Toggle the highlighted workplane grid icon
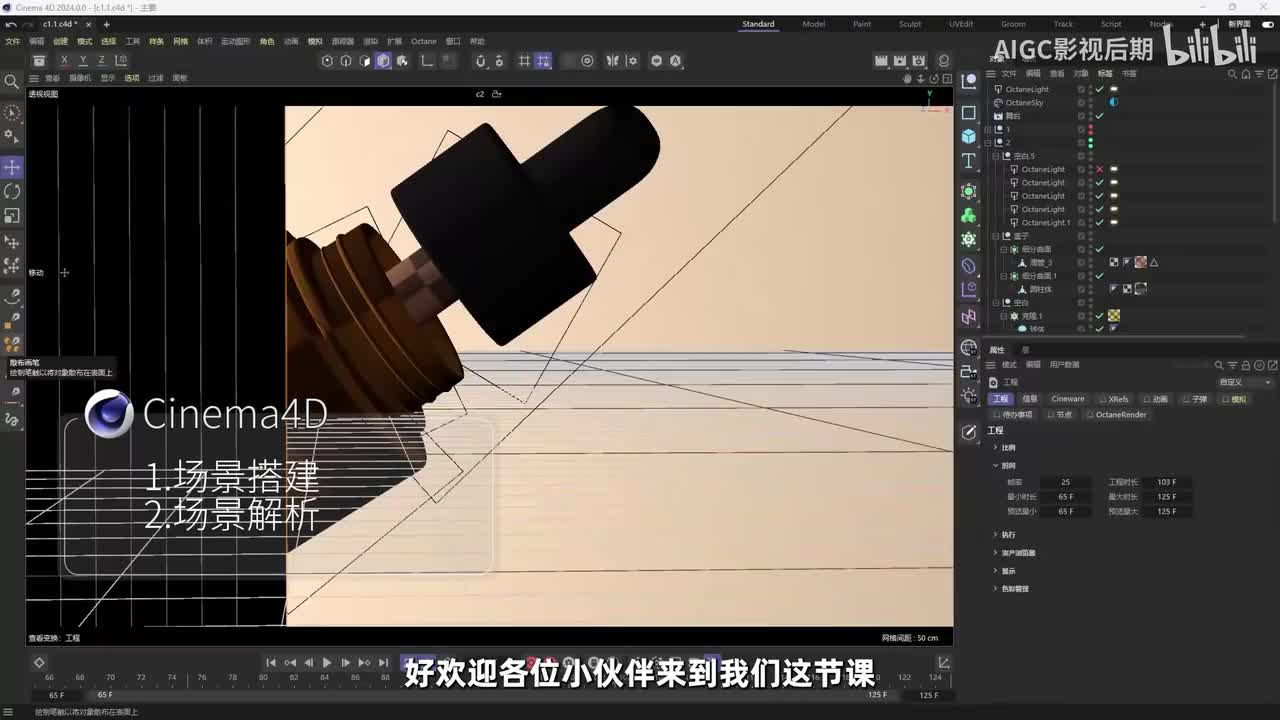Screen dimensions: 1280x720 (543, 61)
